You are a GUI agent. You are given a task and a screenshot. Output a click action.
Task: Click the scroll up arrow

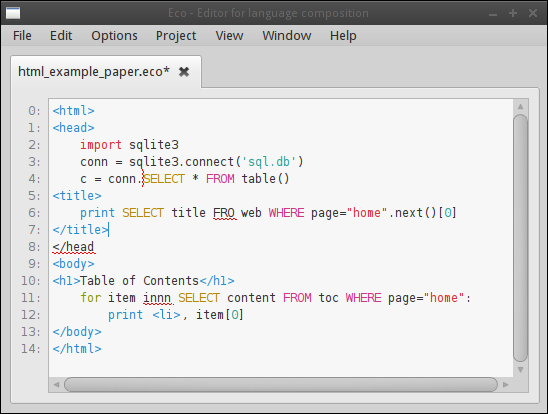520,106
